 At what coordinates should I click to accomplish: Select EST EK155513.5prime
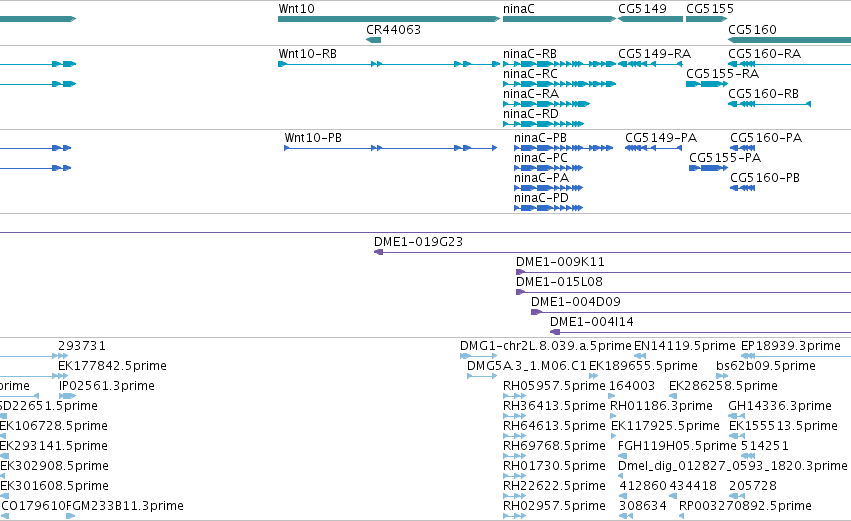(x=783, y=426)
